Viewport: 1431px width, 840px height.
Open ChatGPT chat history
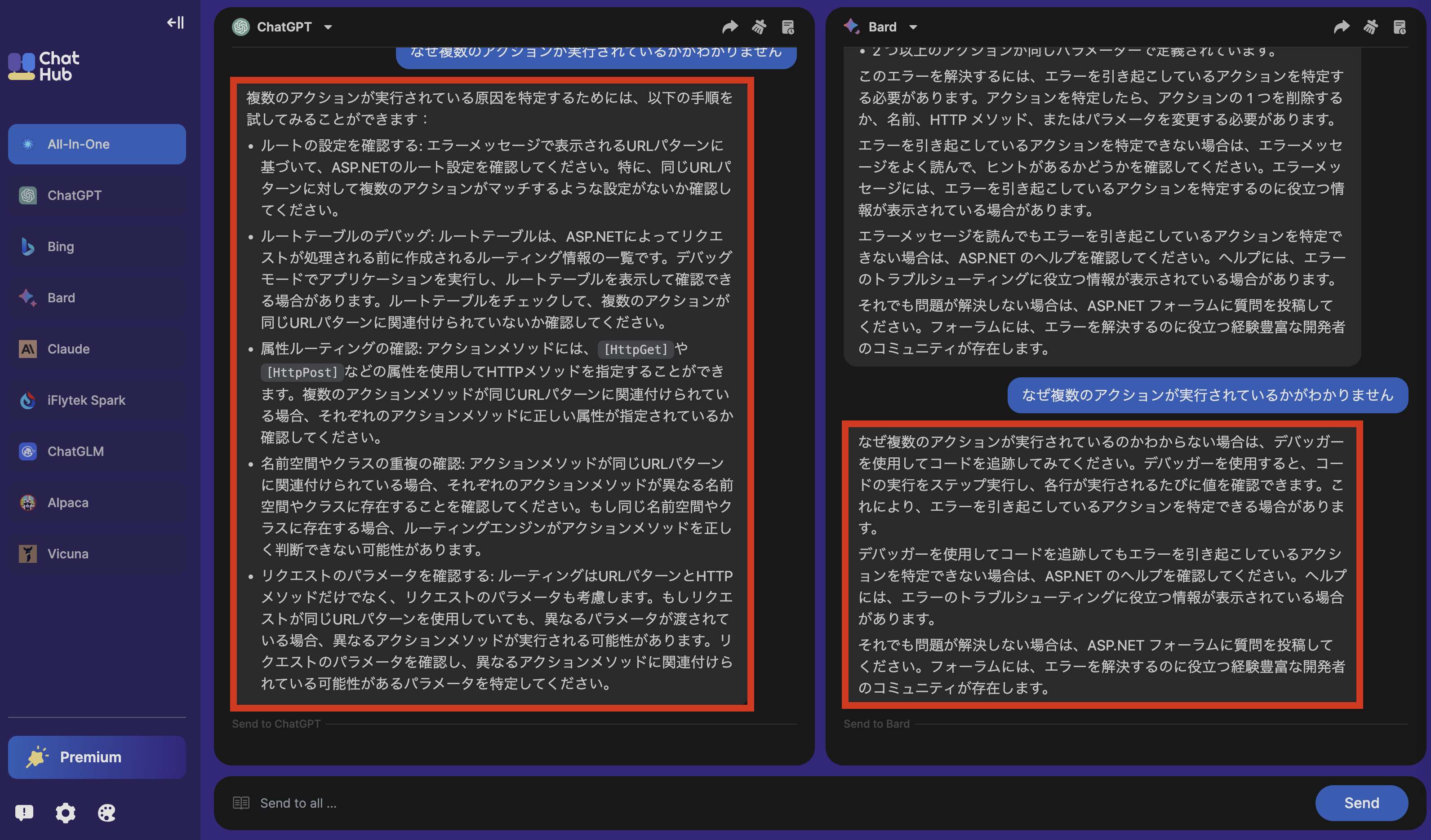(788, 26)
